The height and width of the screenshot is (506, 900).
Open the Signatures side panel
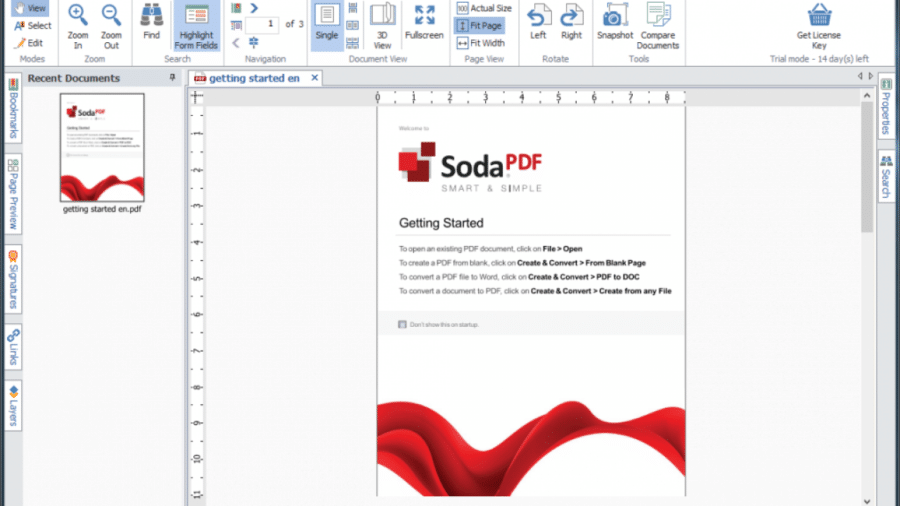click(13, 279)
